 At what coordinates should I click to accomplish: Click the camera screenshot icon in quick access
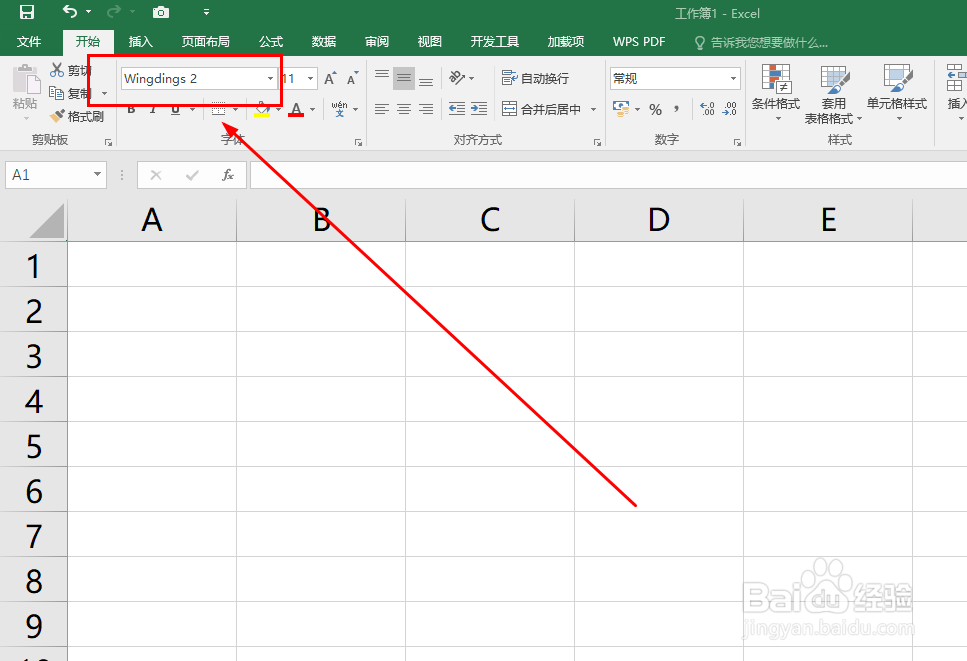(160, 12)
